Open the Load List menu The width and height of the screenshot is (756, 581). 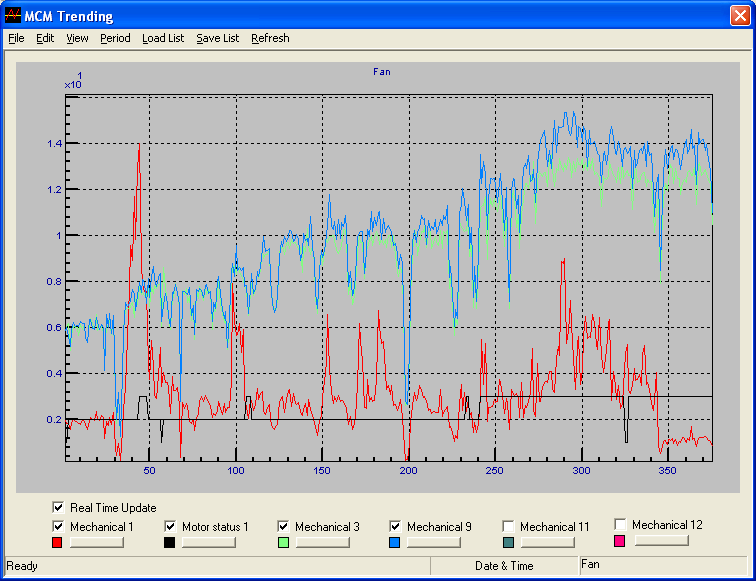[163, 38]
